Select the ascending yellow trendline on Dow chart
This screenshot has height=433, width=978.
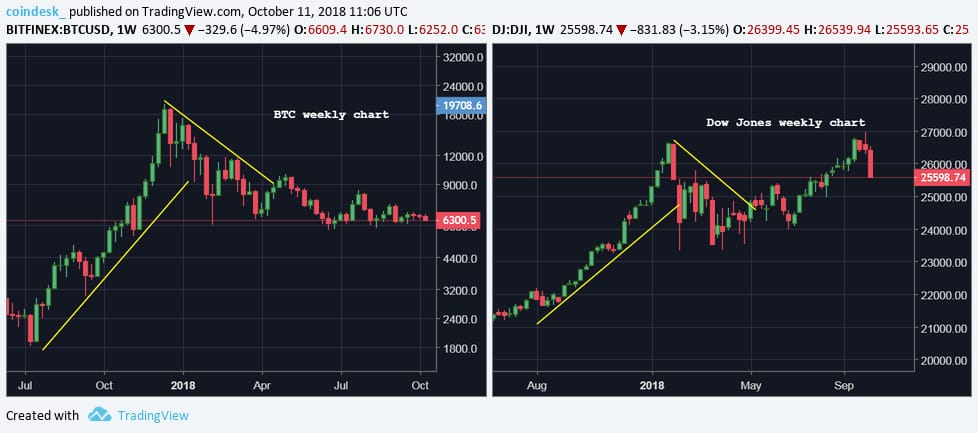607,266
